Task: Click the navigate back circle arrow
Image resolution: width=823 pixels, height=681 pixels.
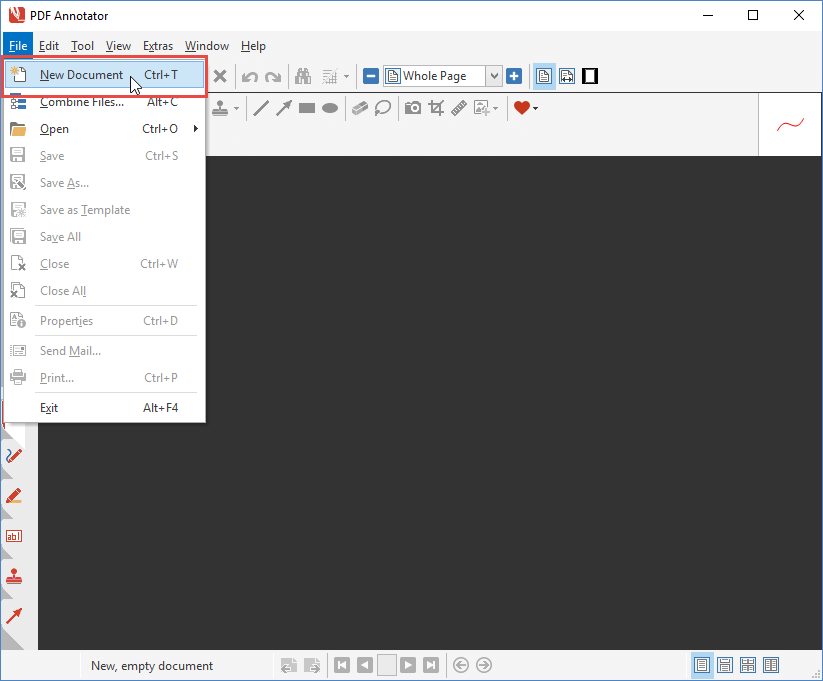Action: pos(461,665)
